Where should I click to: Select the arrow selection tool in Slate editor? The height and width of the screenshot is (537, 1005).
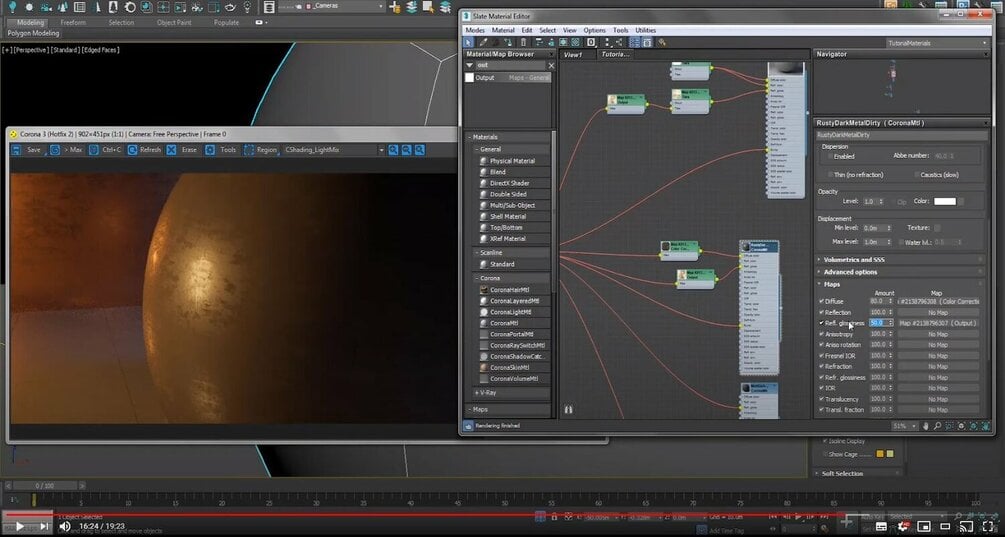469,42
